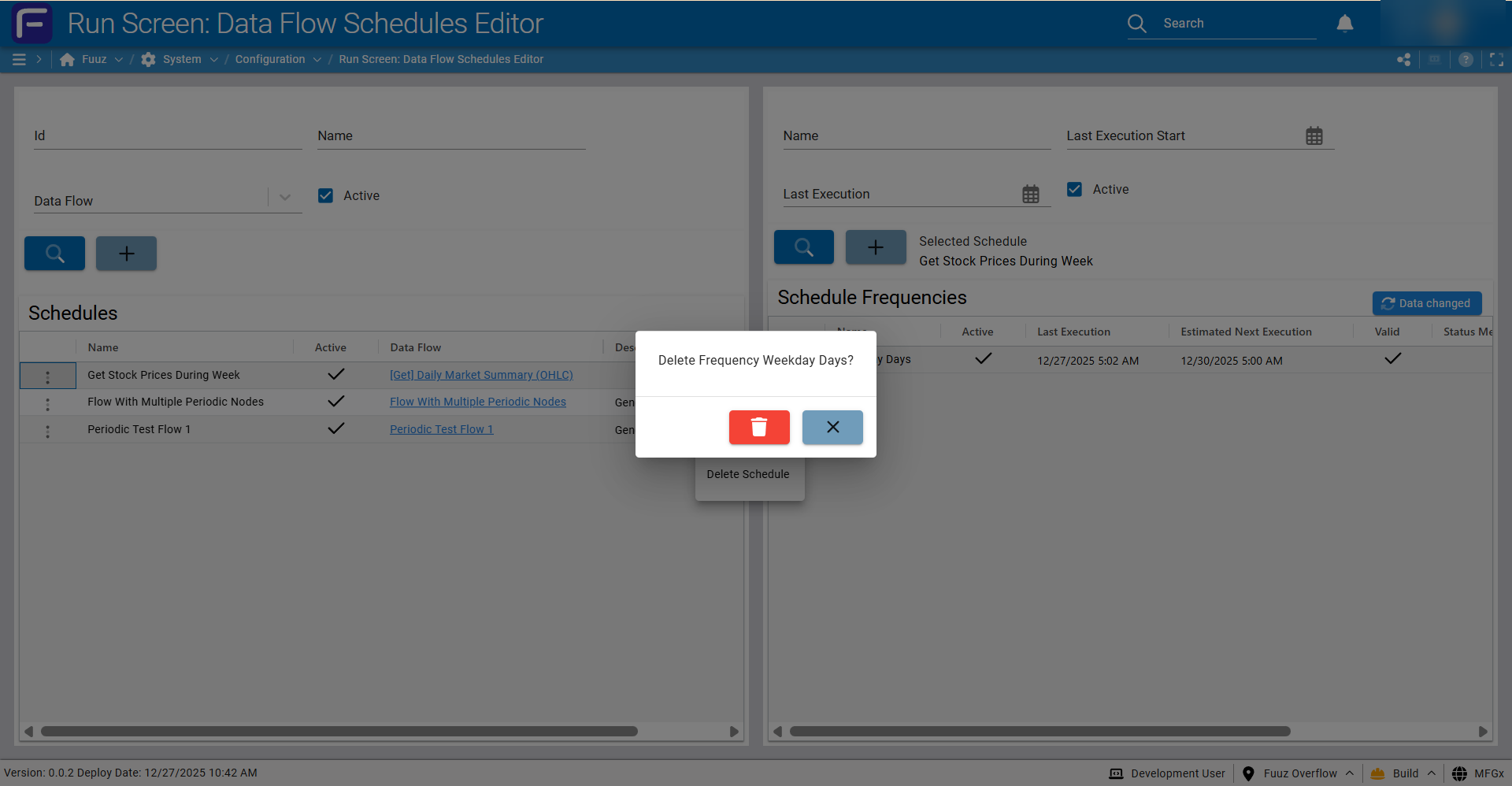Image resolution: width=1512 pixels, height=786 pixels.
Task: Open Flow With Multiple Periodic Nodes link
Action: (x=477, y=402)
